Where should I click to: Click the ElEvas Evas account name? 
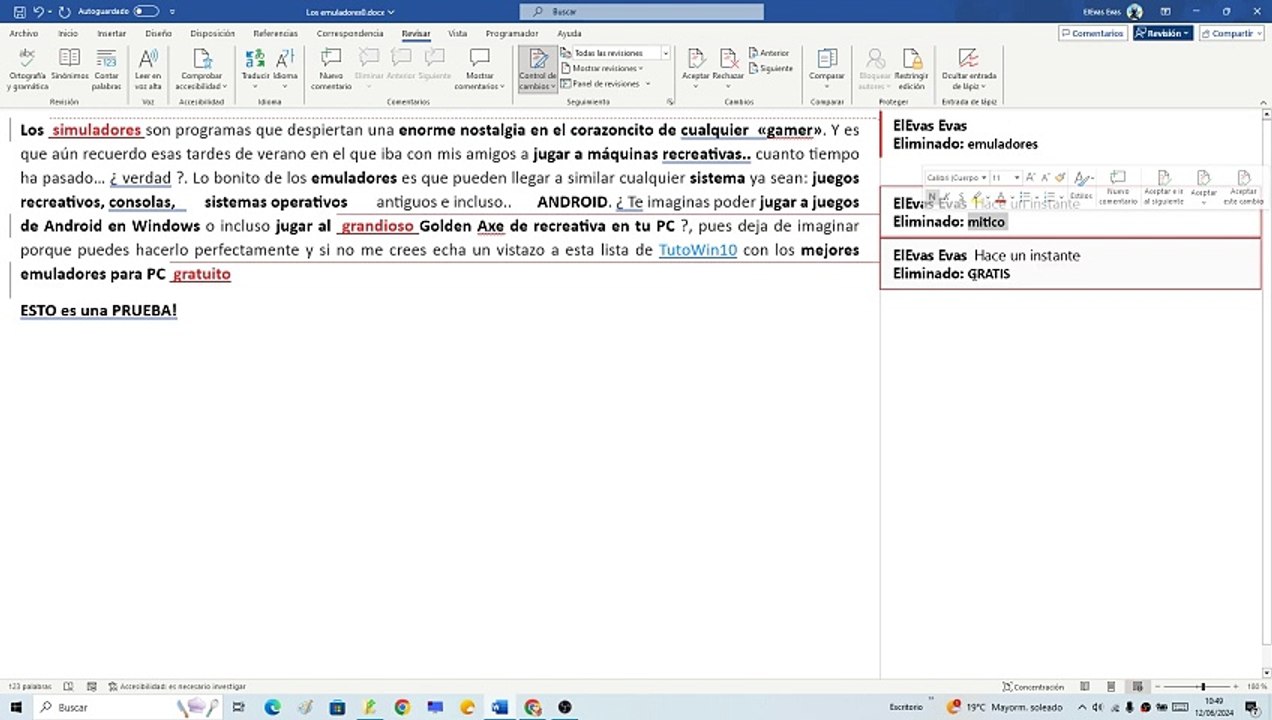(x=1101, y=12)
